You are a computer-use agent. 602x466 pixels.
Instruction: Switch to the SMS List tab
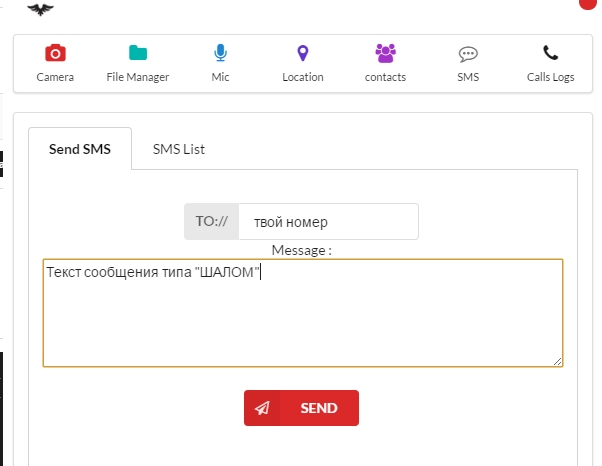click(x=179, y=149)
